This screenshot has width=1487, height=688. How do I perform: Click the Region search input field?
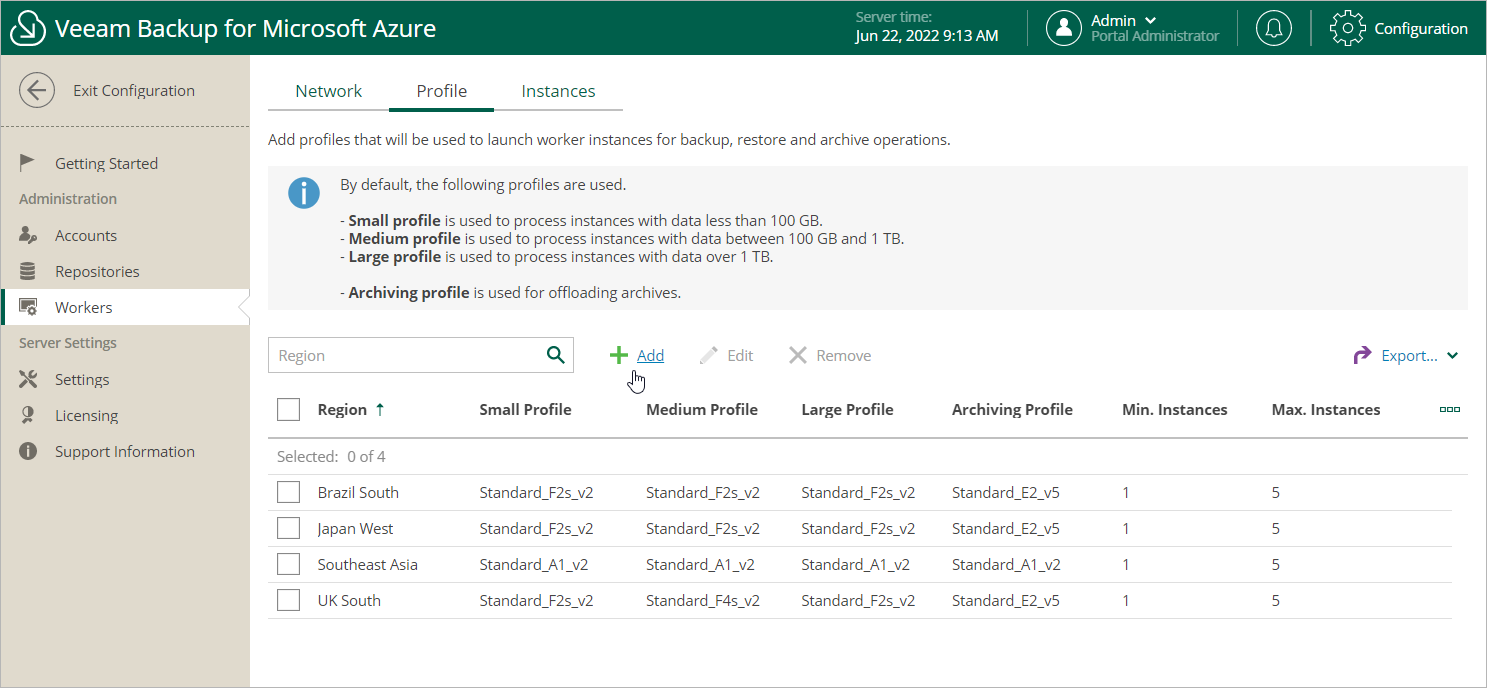pos(405,355)
